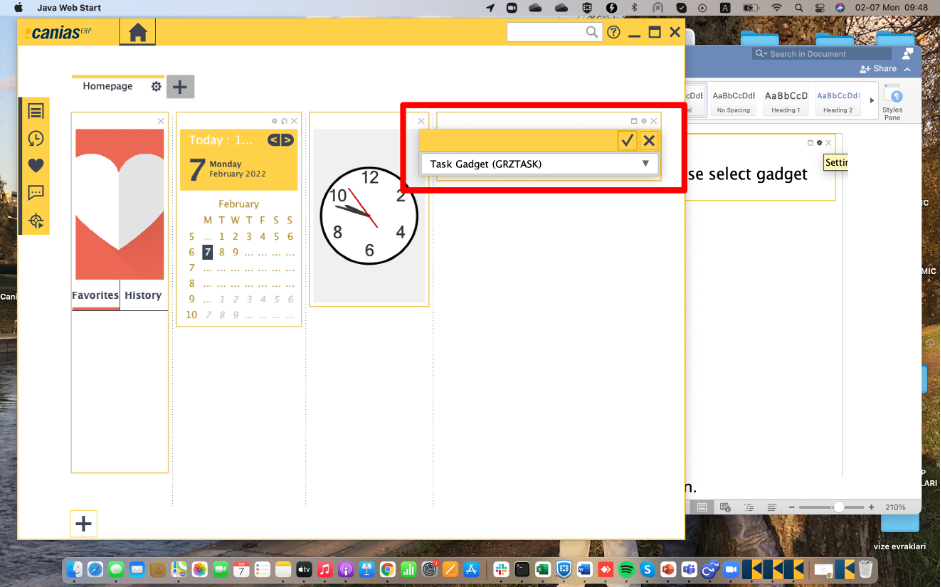Open the chat messages icon in sidebar
The image size is (941, 587).
(36, 193)
